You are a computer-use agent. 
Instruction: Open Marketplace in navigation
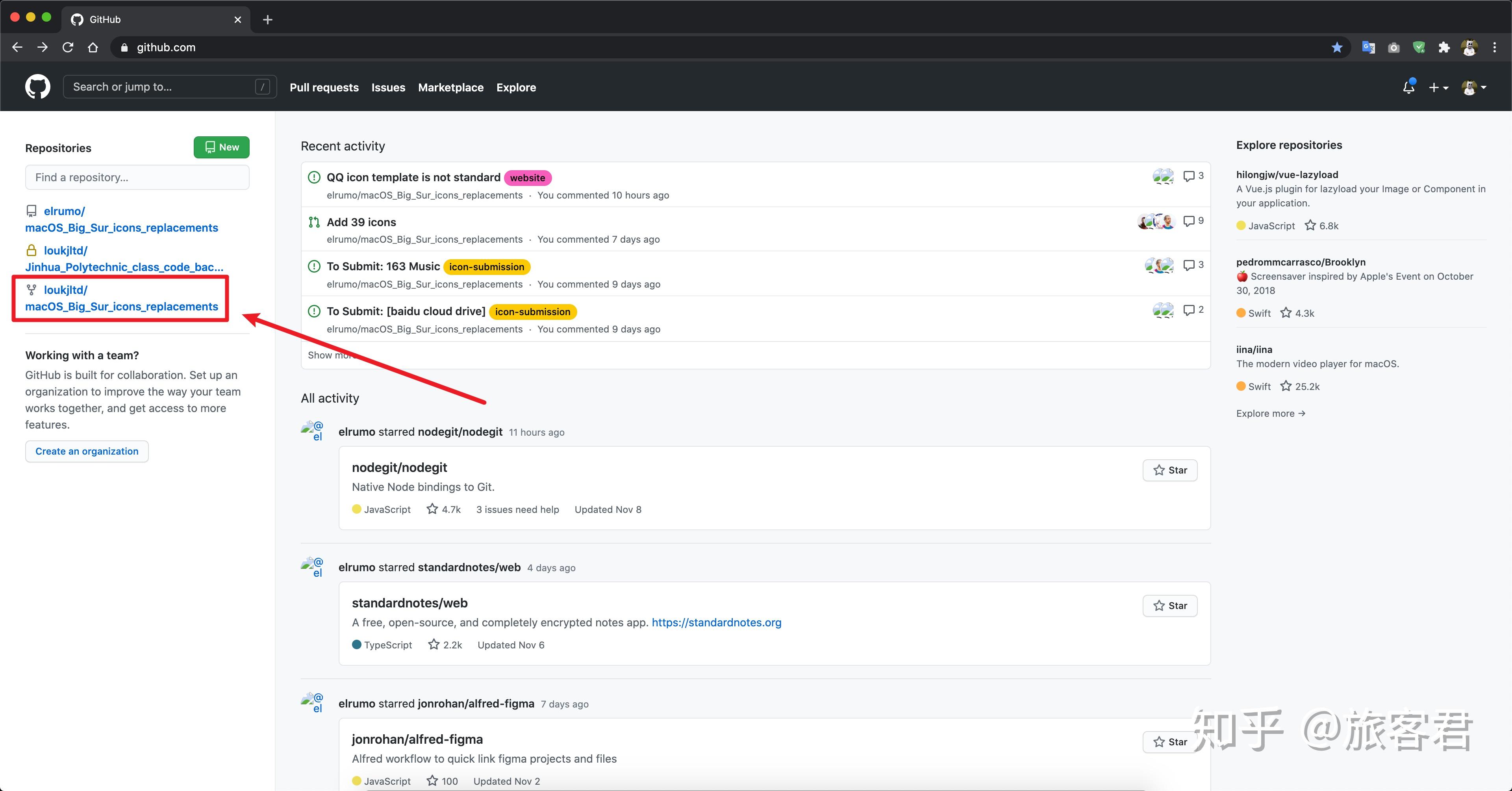click(x=451, y=87)
